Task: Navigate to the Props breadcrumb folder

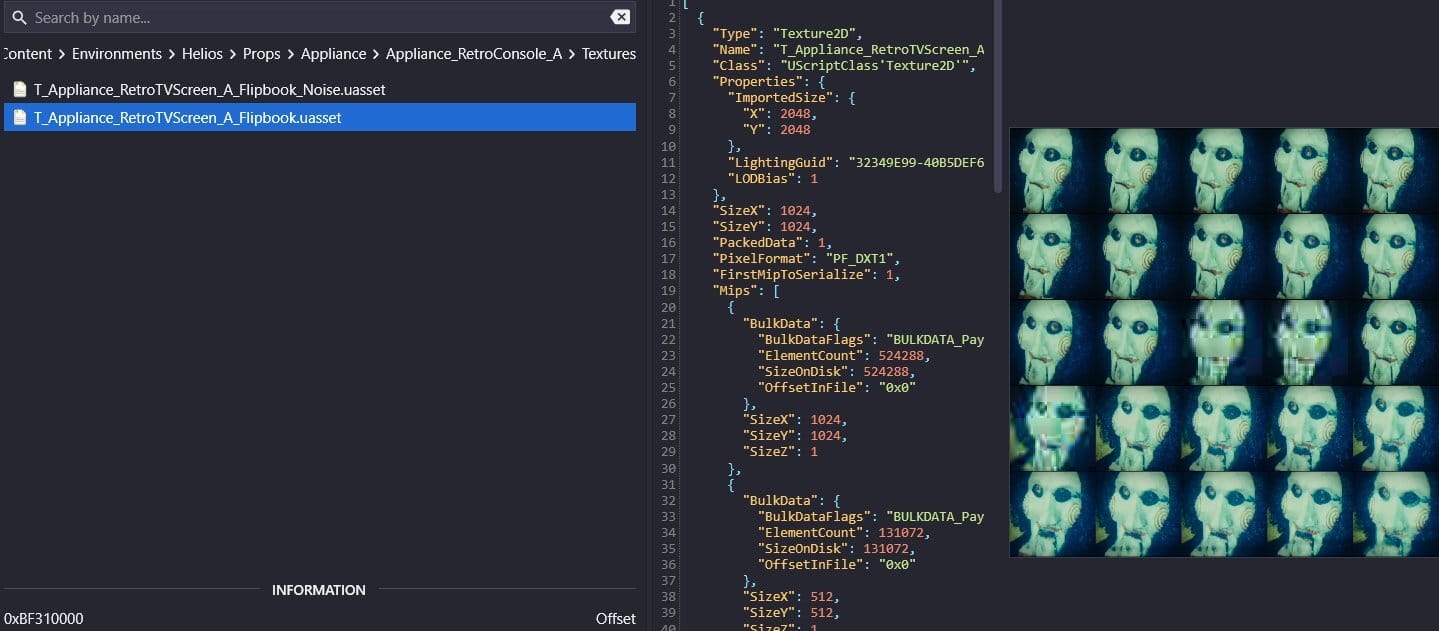Action: pos(262,54)
